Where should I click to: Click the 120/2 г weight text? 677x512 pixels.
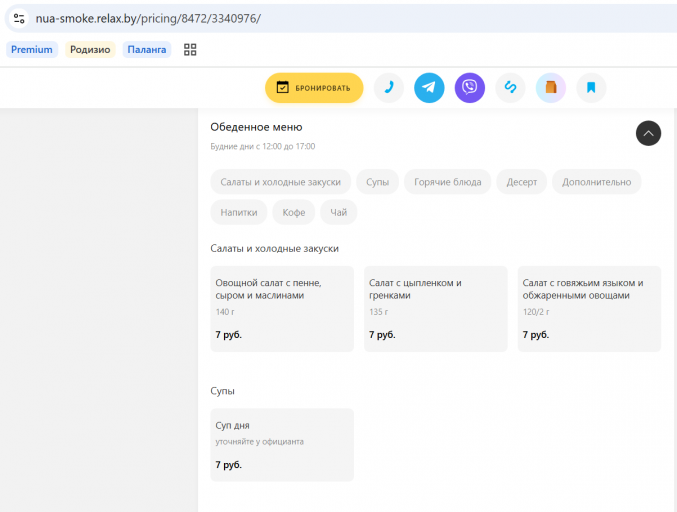point(536,312)
